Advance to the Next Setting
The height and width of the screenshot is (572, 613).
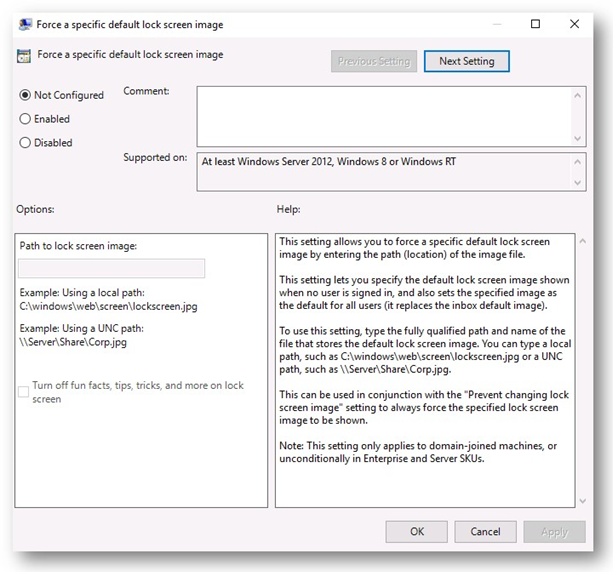click(466, 61)
